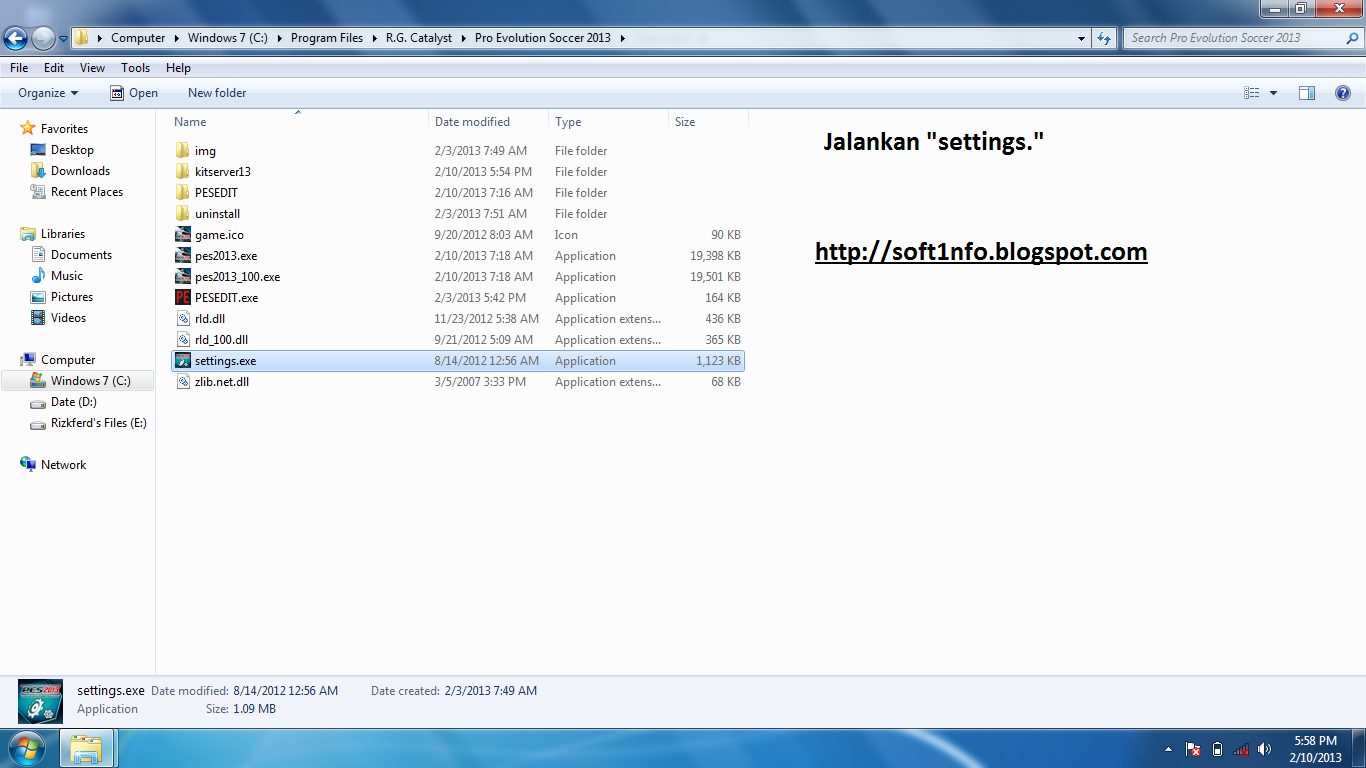Select the settings.exe file icon

tap(182, 361)
